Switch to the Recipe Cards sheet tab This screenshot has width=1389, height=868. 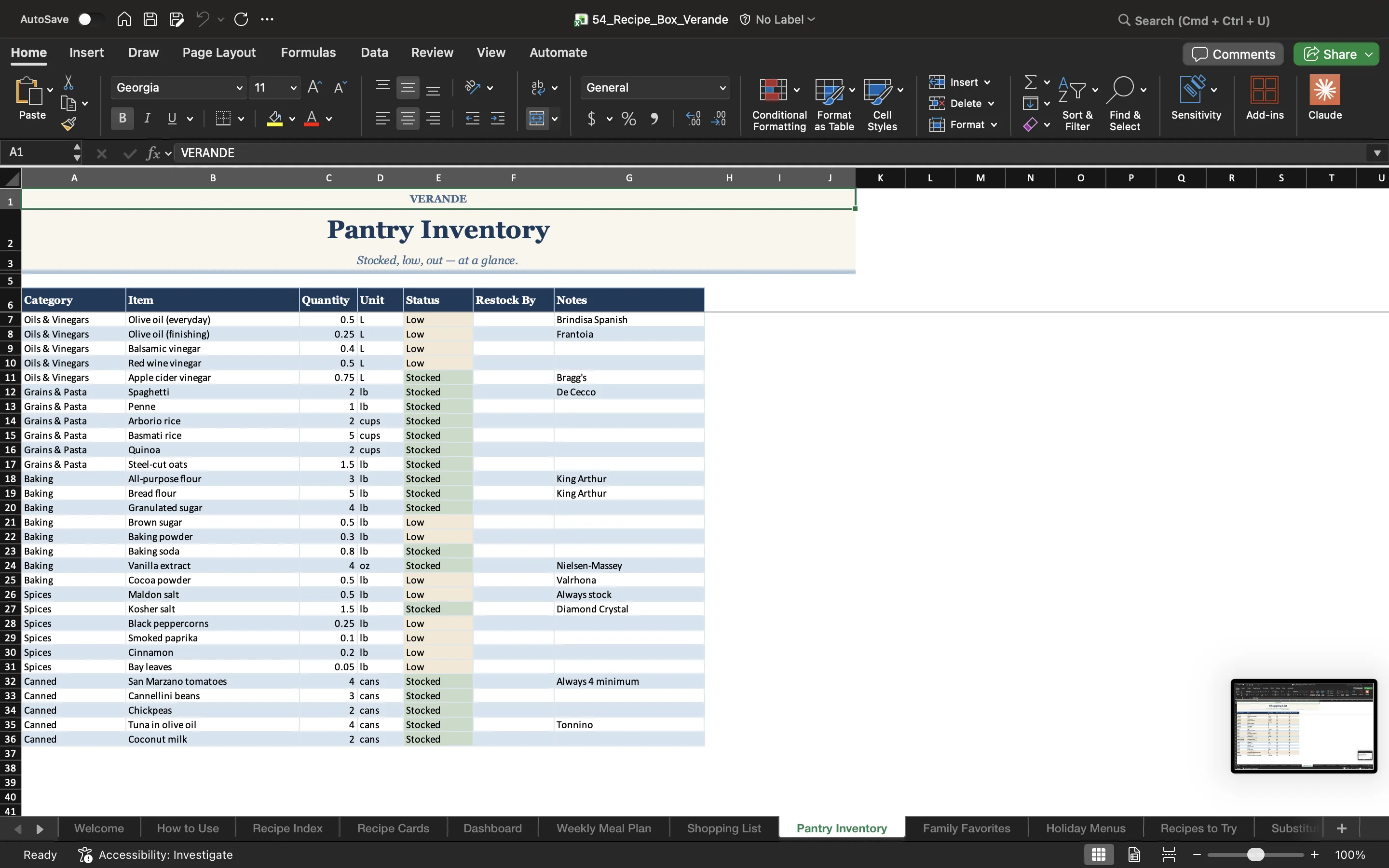coord(393,828)
